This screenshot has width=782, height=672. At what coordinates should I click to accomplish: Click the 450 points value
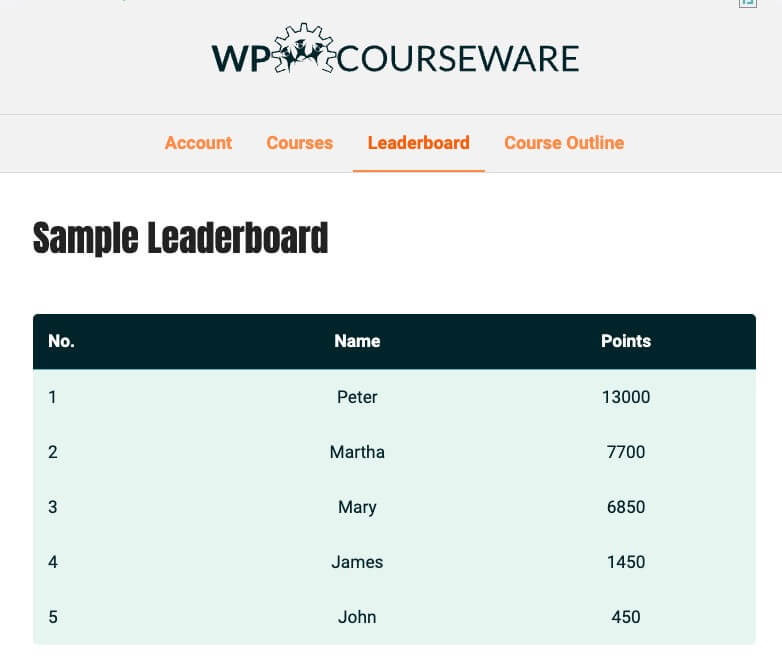[x=626, y=617]
